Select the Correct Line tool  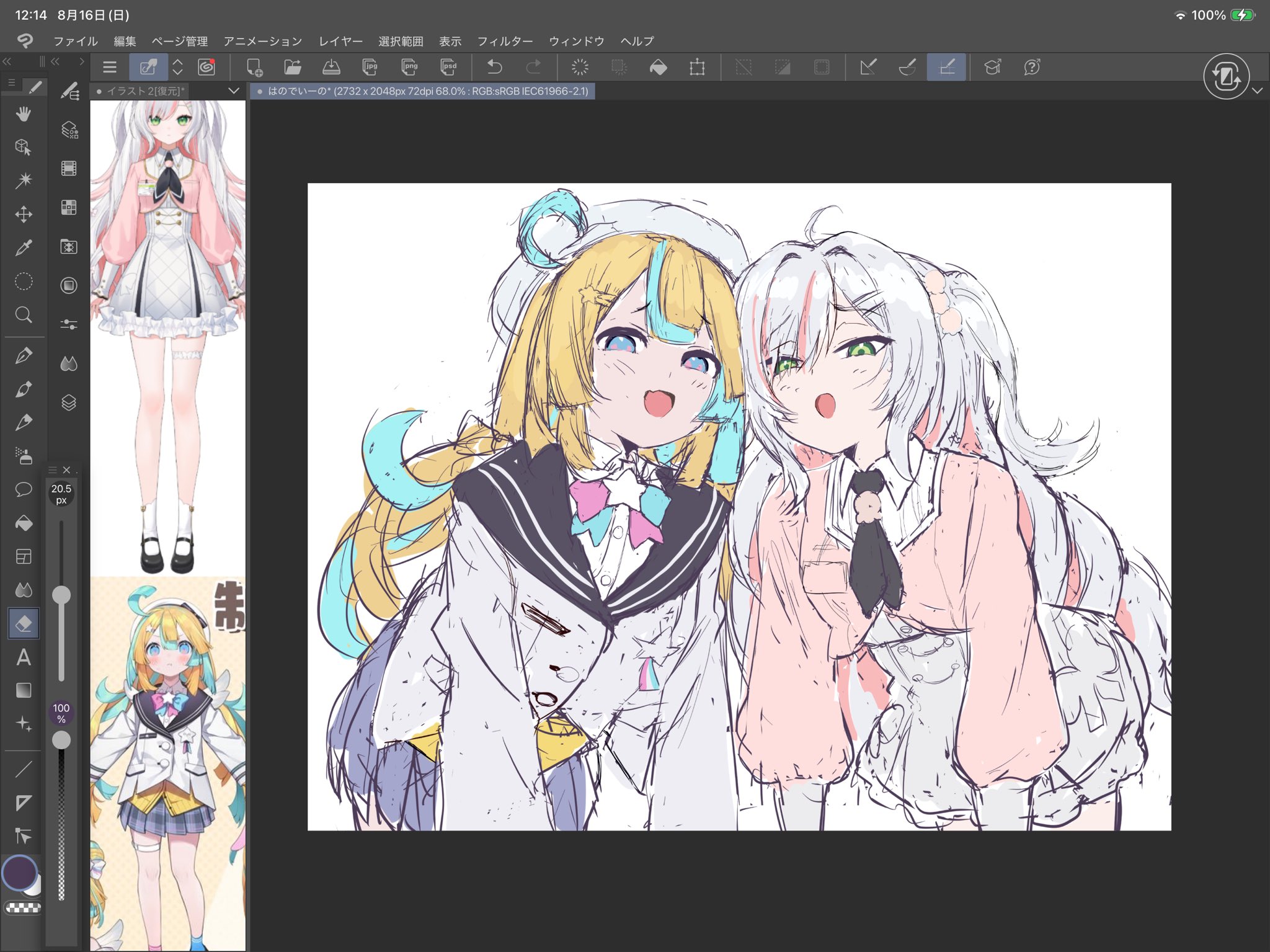pyautogui.click(x=24, y=837)
